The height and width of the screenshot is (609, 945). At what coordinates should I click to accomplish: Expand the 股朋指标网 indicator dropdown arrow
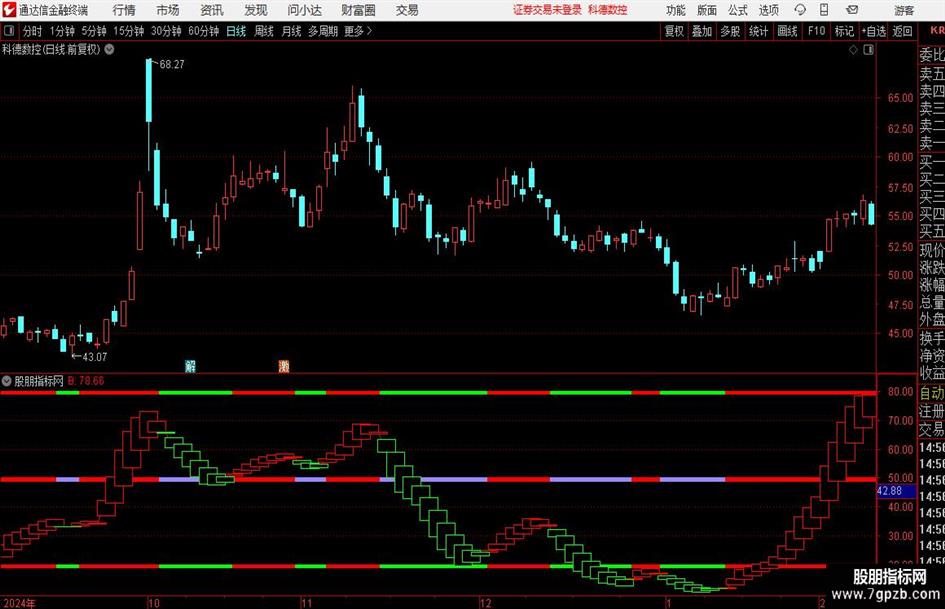7,380
